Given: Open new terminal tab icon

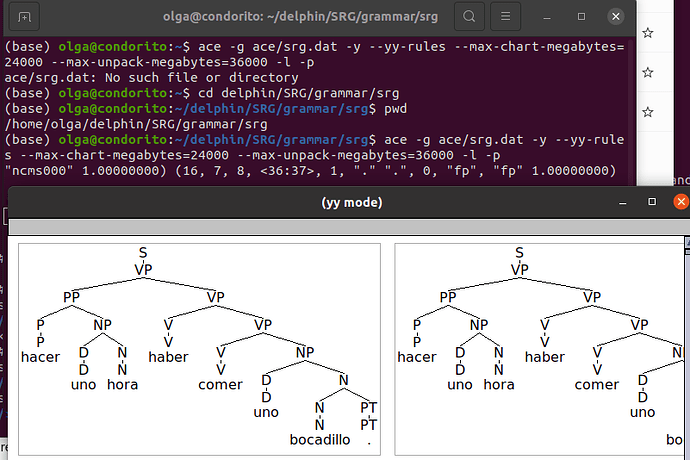Looking at the screenshot, I should pos(24,17).
